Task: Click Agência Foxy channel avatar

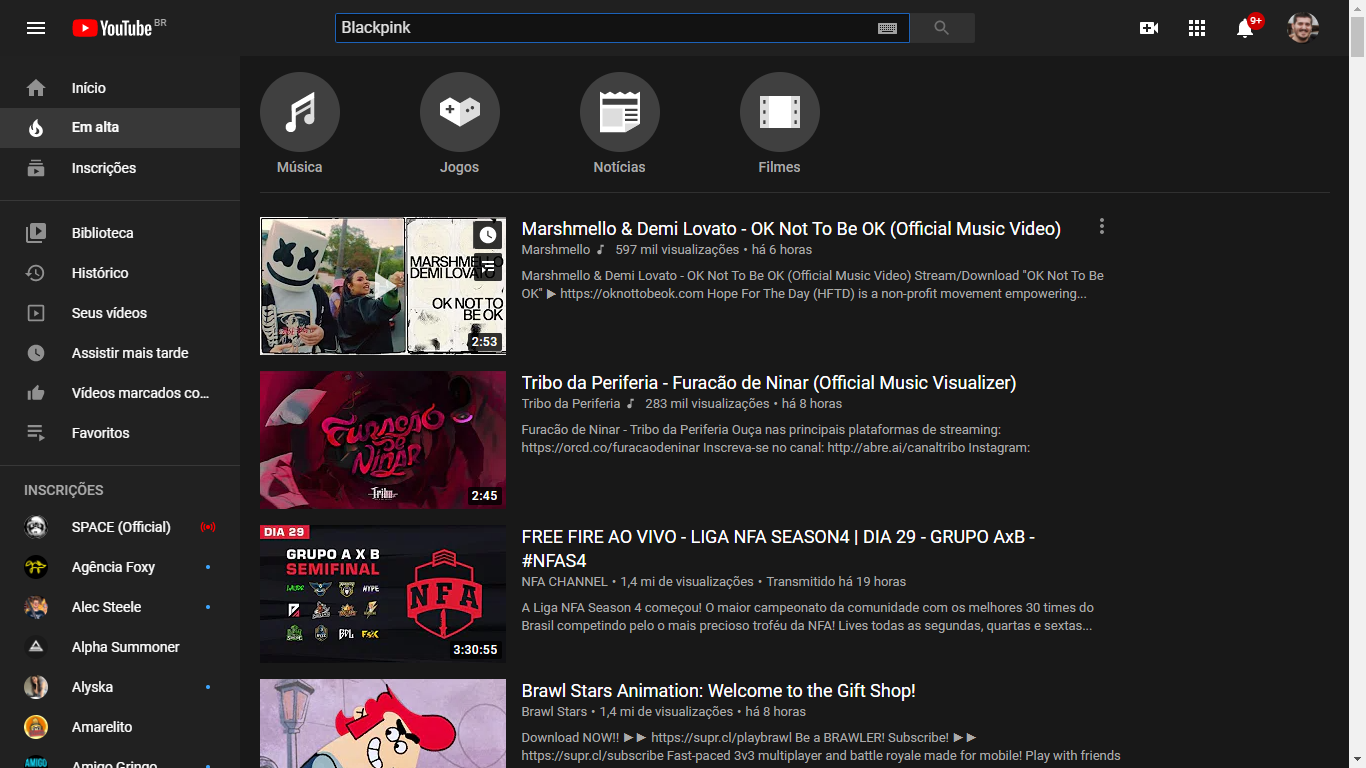Action: pos(36,567)
